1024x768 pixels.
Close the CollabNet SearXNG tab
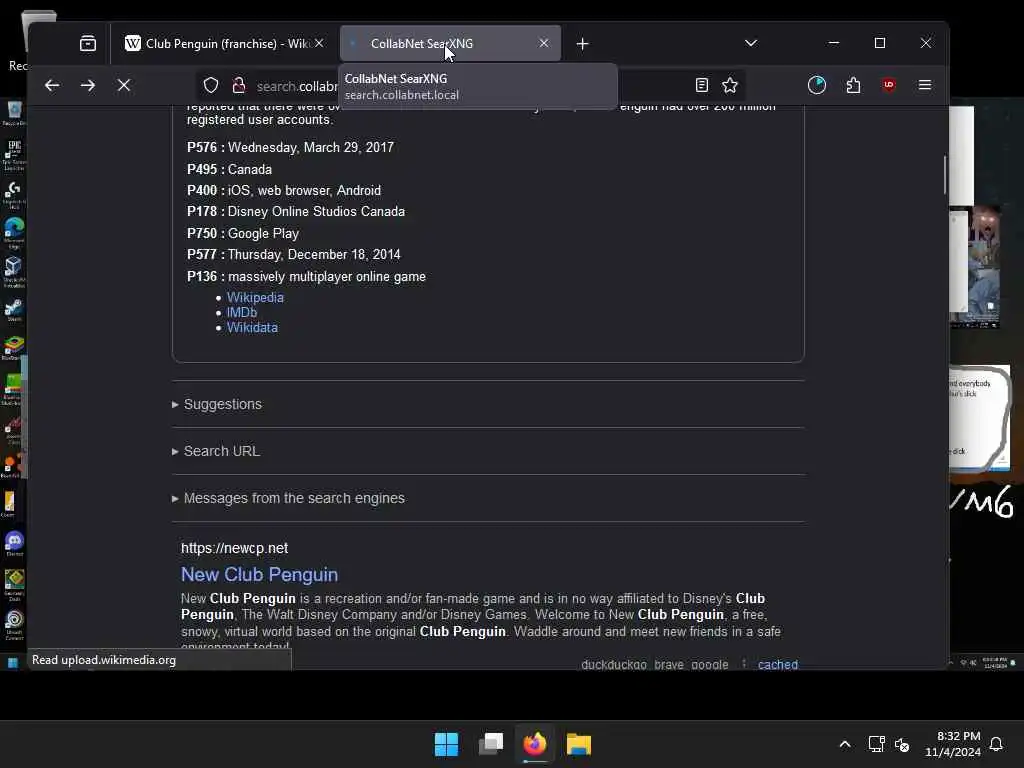pos(543,43)
